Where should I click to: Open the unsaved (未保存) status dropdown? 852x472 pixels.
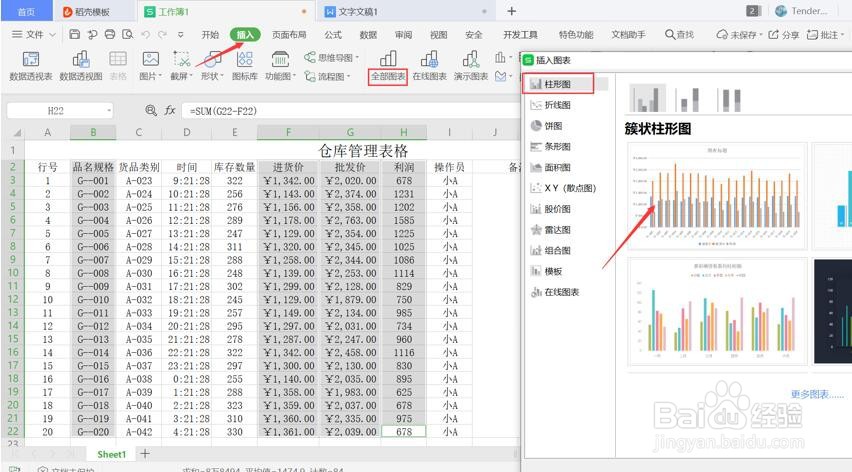pyautogui.click(x=740, y=35)
